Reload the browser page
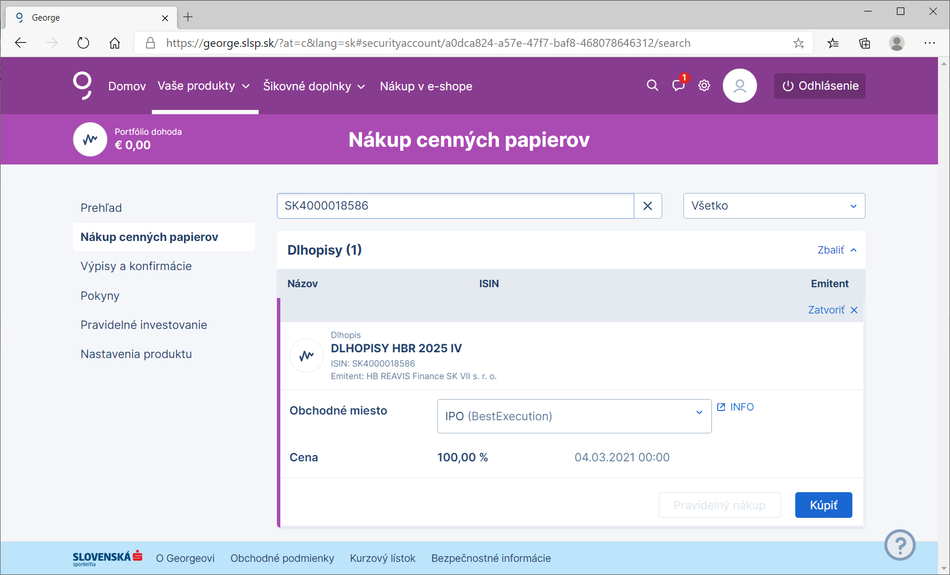This screenshot has width=950, height=575. (x=83, y=43)
